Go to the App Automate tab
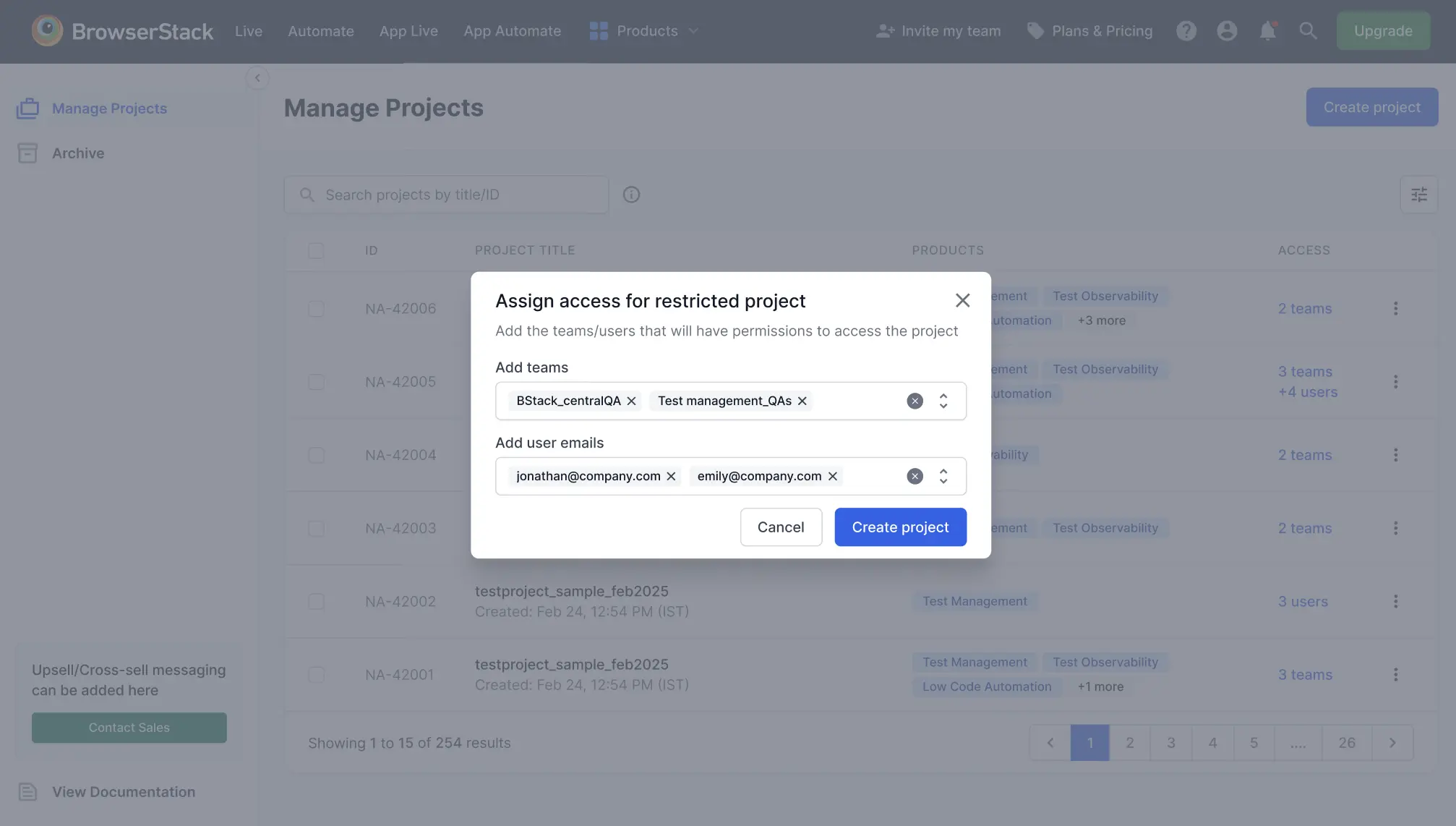 tap(512, 30)
